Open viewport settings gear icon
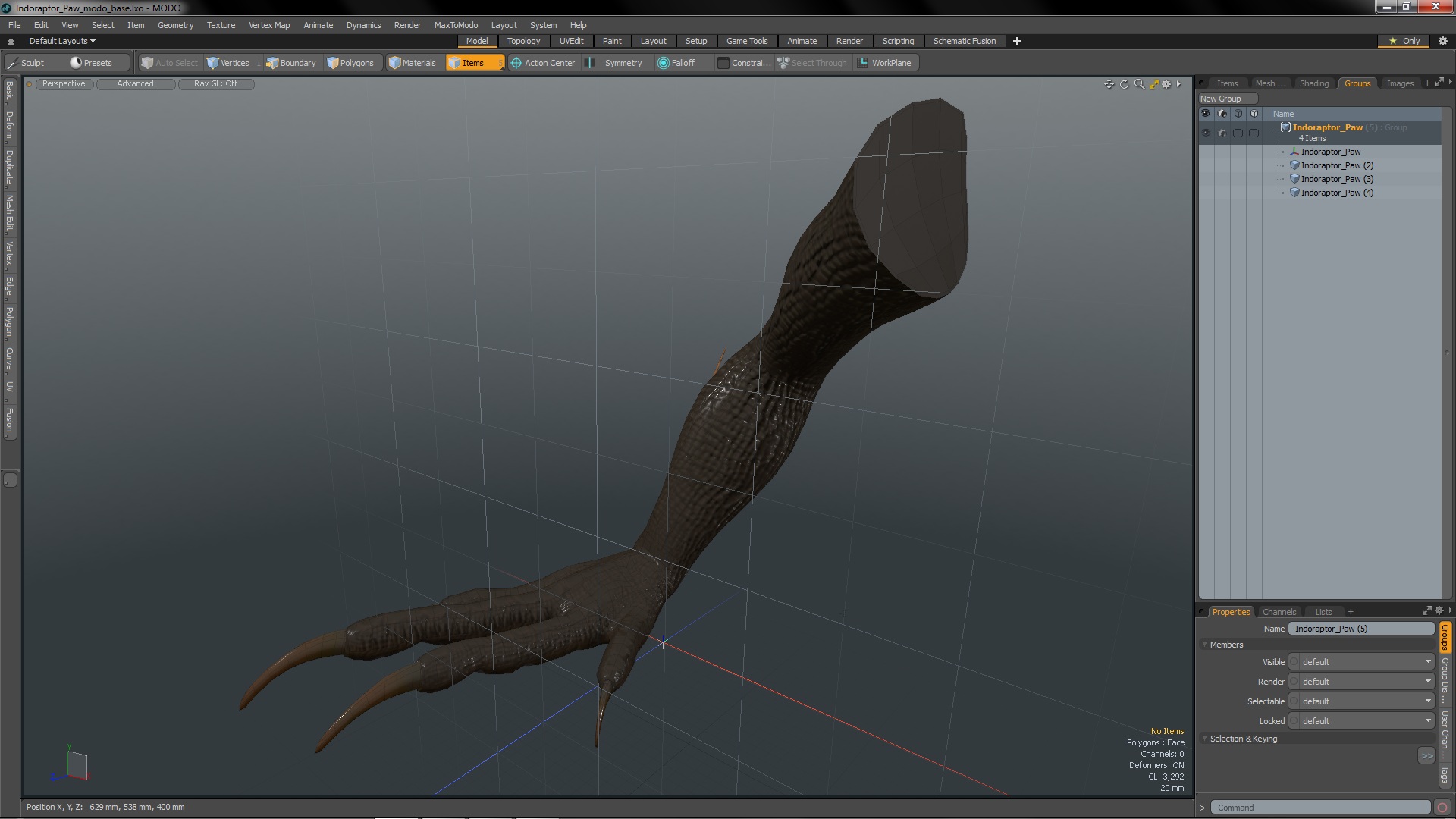This screenshot has width=1456, height=819. (x=1167, y=84)
